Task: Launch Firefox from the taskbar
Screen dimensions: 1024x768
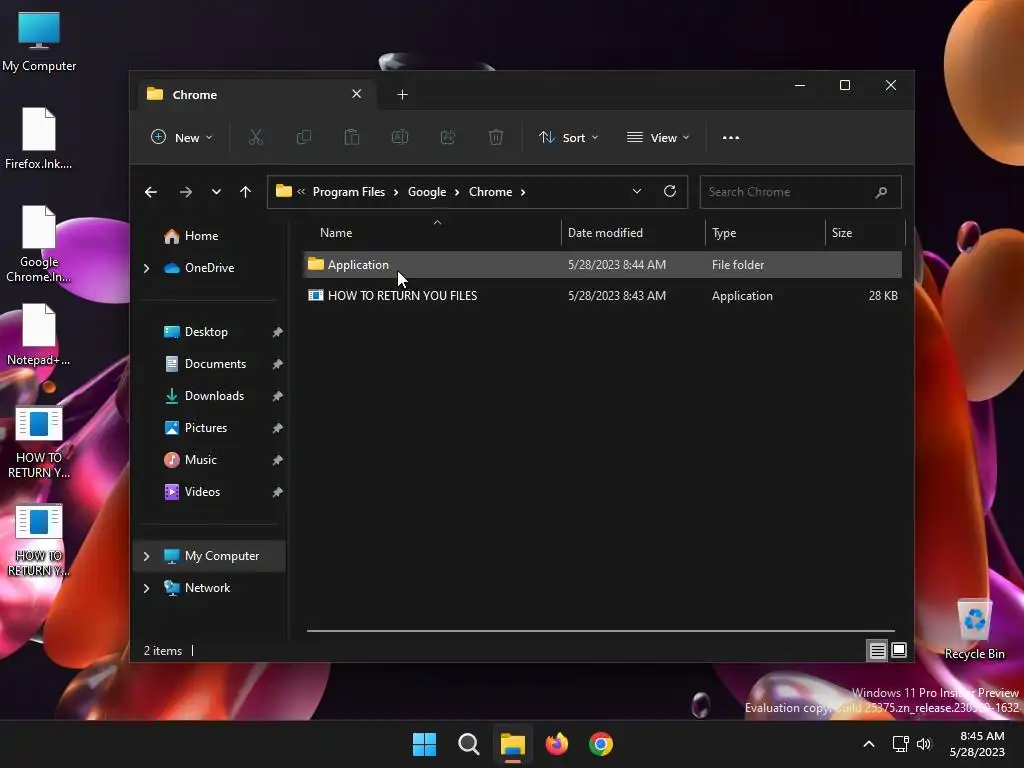Action: click(x=556, y=744)
